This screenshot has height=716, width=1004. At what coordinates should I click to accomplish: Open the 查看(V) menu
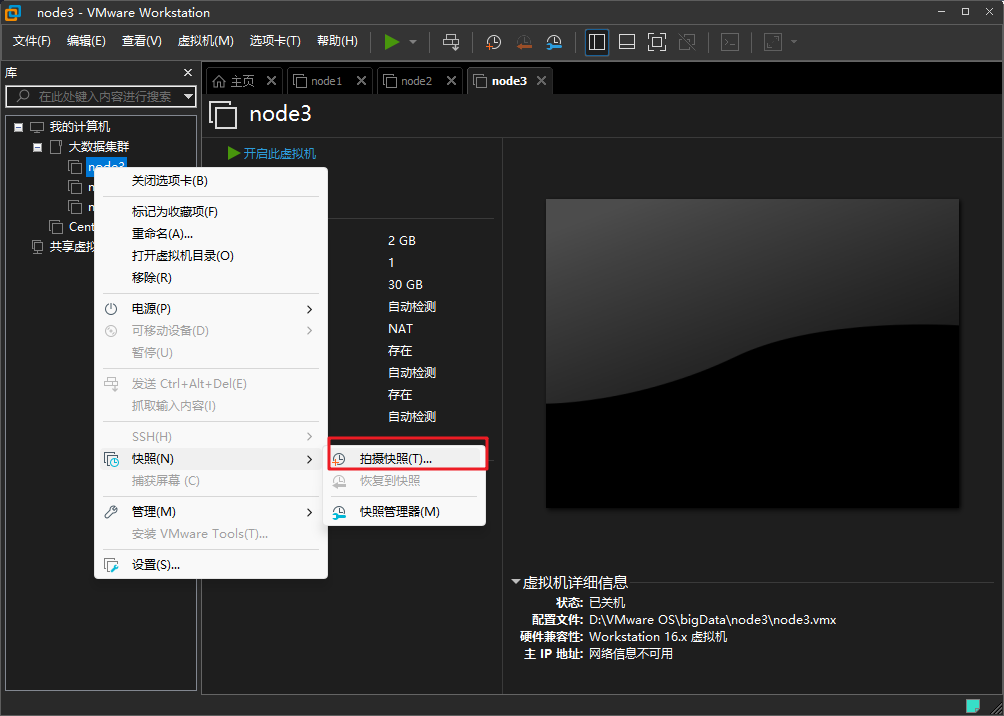(x=142, y=41)
